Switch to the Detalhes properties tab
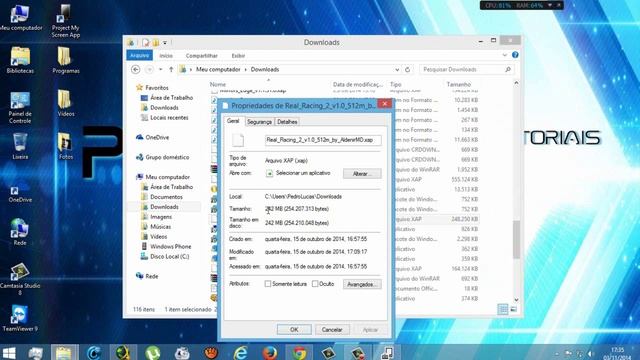 coord(287,122)
